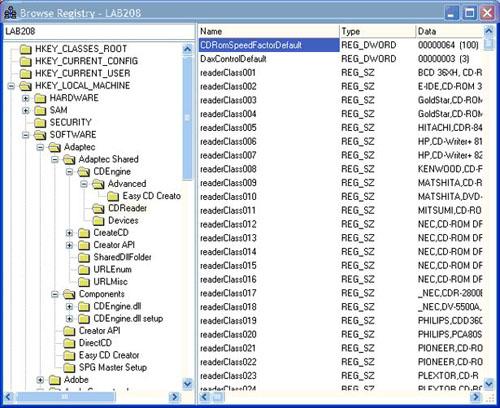The width and height of the screenshot is (500, 408).
Task: Collapse the SOFTWARE tree node
Action: tap(26, 135)
